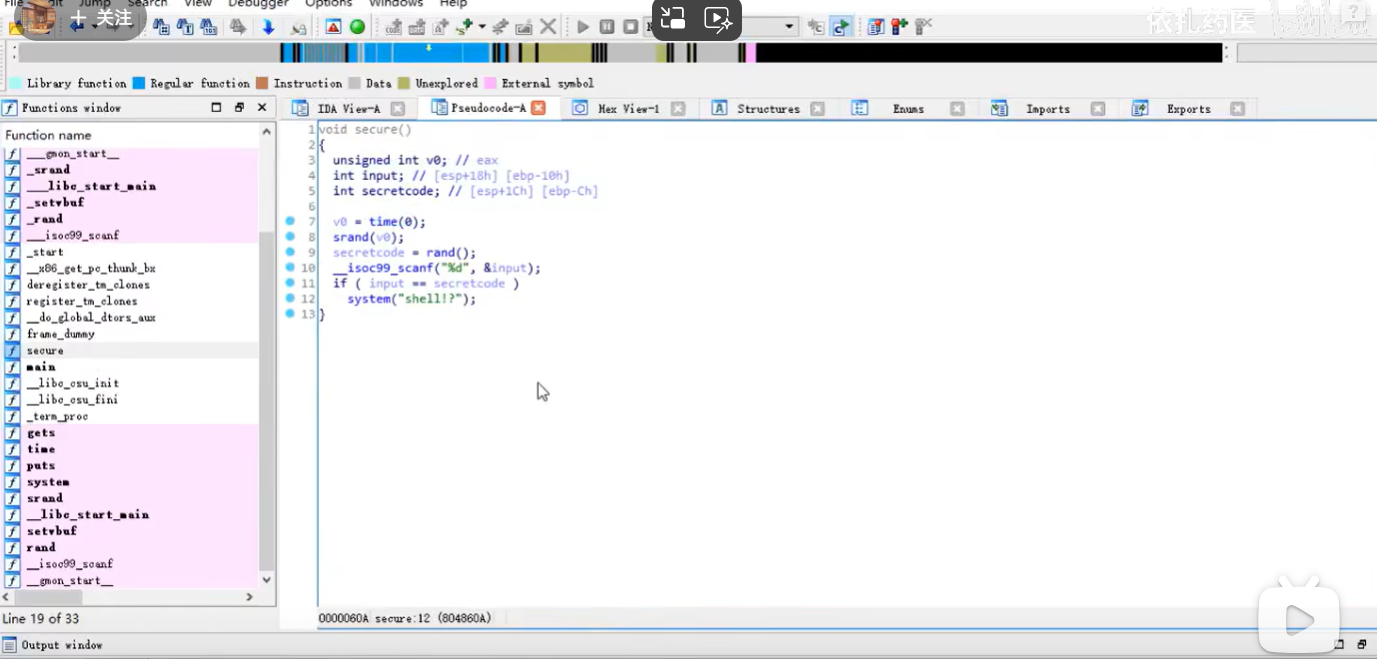
Task: Switch to the Hex View-1 tab
Action: click(628, 108)
